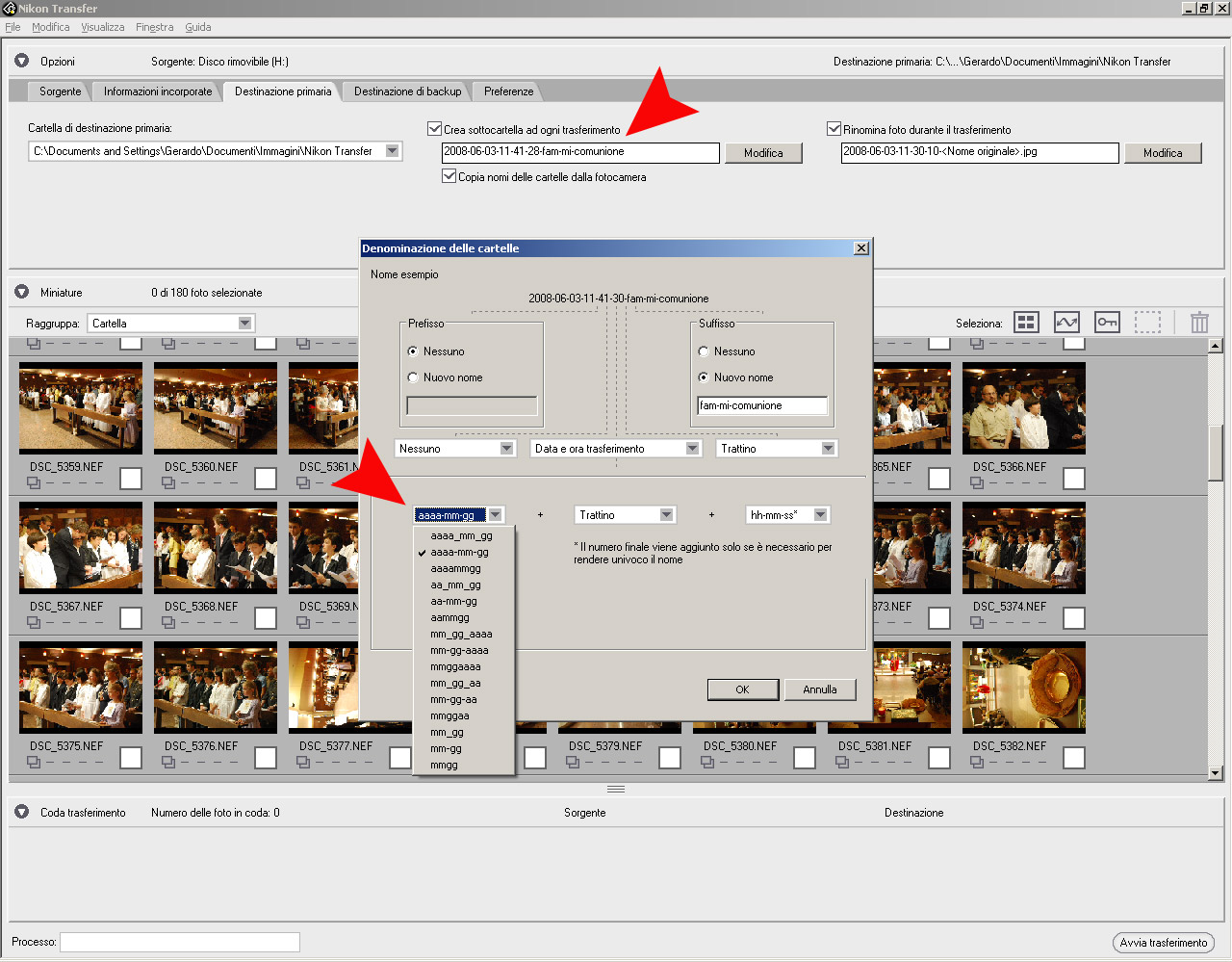The width and height of the screenshot is (1232, 962).
Task: Toggle Crea sottocartella ad ogni trasferimento
Action: 434,128
